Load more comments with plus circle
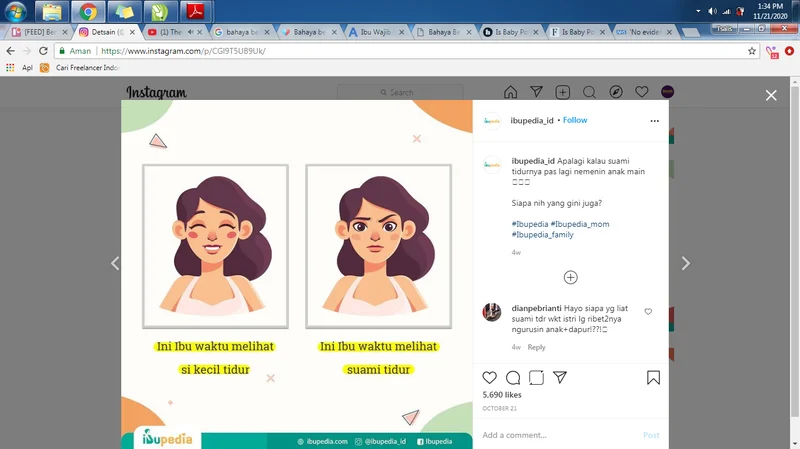Viewport: 800px width, 449px height. [x=570, y=277]
